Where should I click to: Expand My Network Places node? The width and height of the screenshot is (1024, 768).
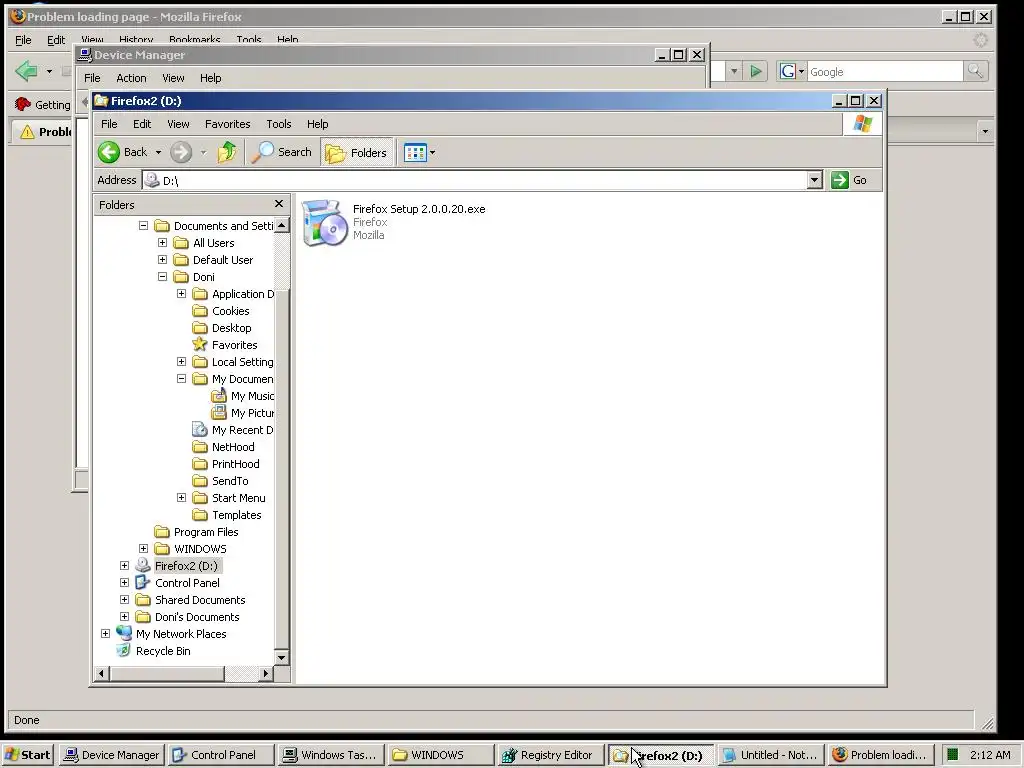click(106, 633)
